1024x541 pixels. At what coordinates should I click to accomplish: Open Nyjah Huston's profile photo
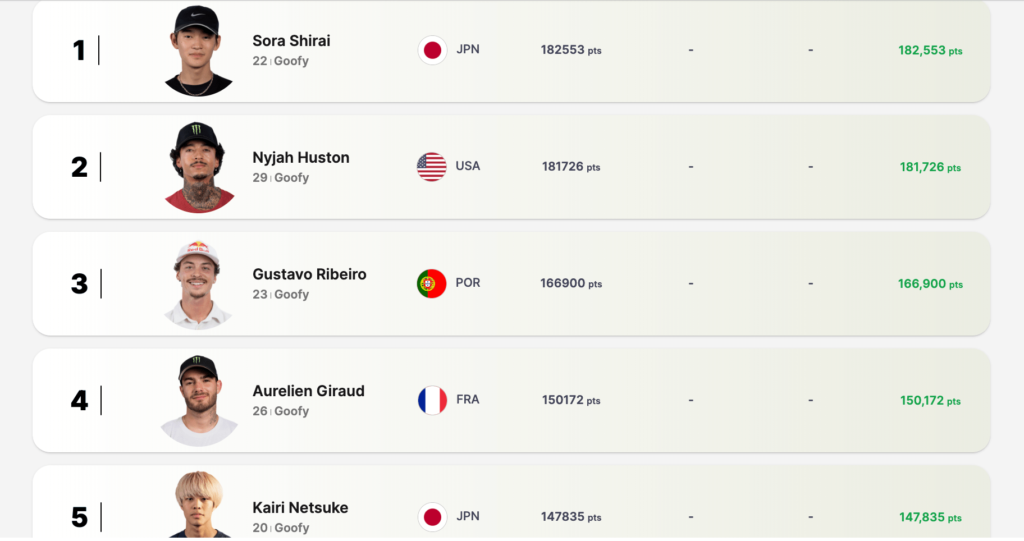pos(199,168)
